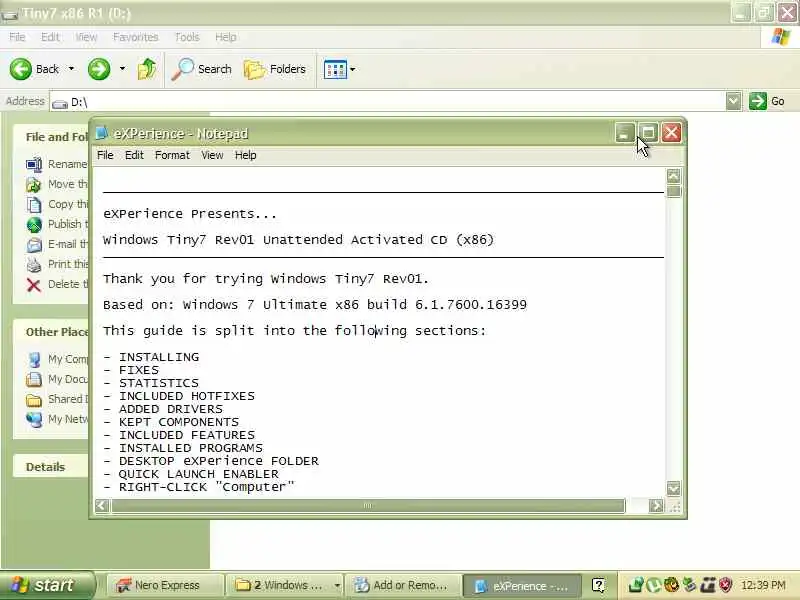
Task: Open Notepad's File menu
Action: pyautogui.click(x=105, y=155)
